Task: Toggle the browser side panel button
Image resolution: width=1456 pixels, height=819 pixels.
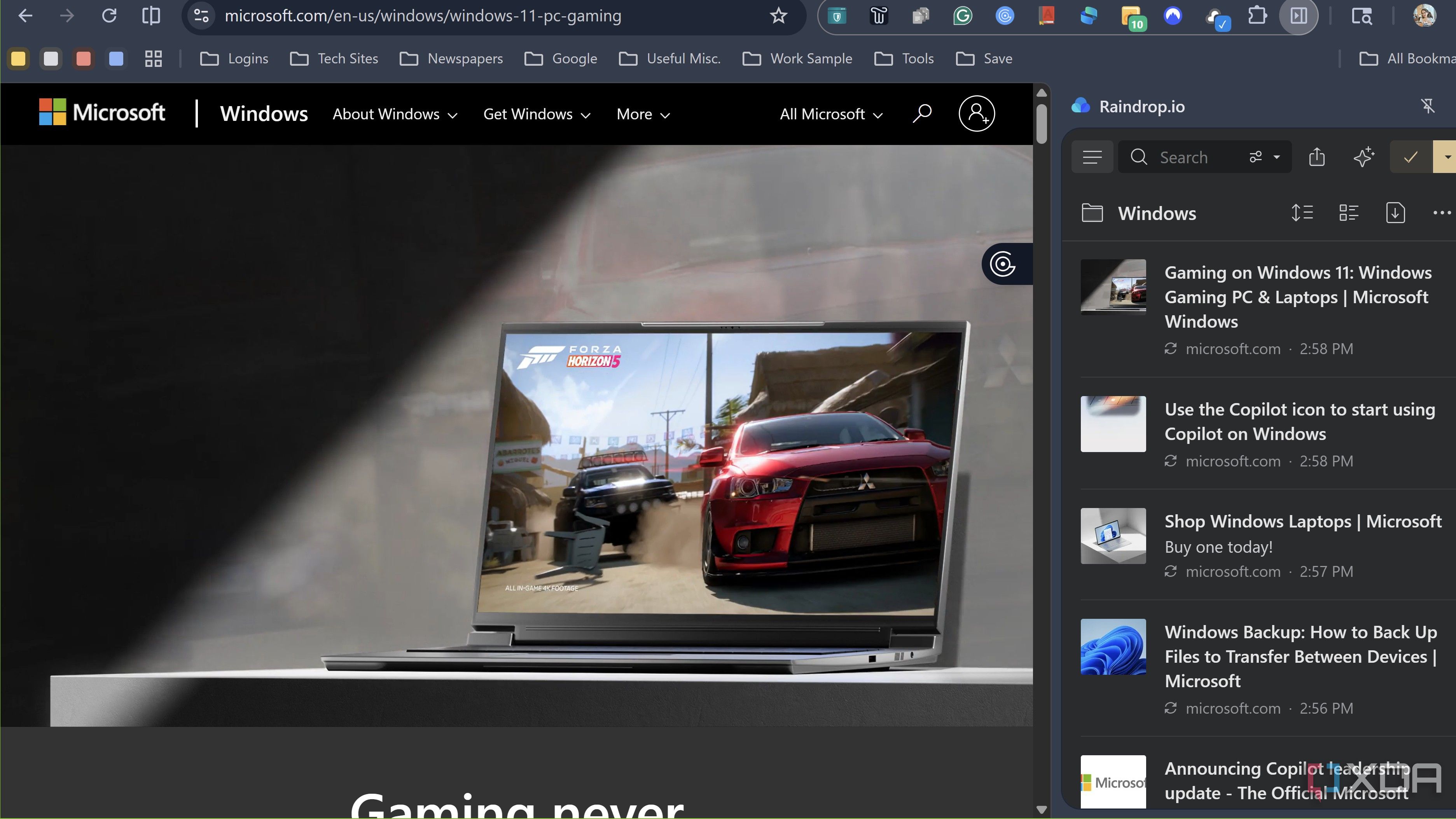Action: coord(1299,16)
